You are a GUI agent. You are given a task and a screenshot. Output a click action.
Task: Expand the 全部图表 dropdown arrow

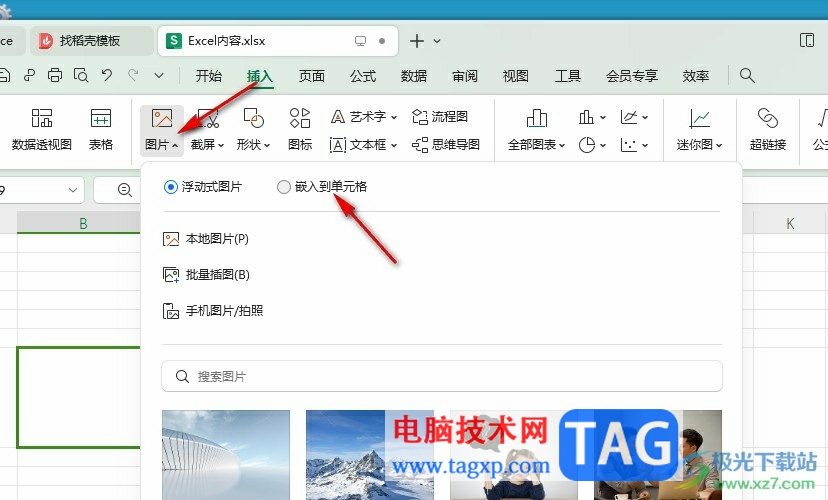[562, 145]
